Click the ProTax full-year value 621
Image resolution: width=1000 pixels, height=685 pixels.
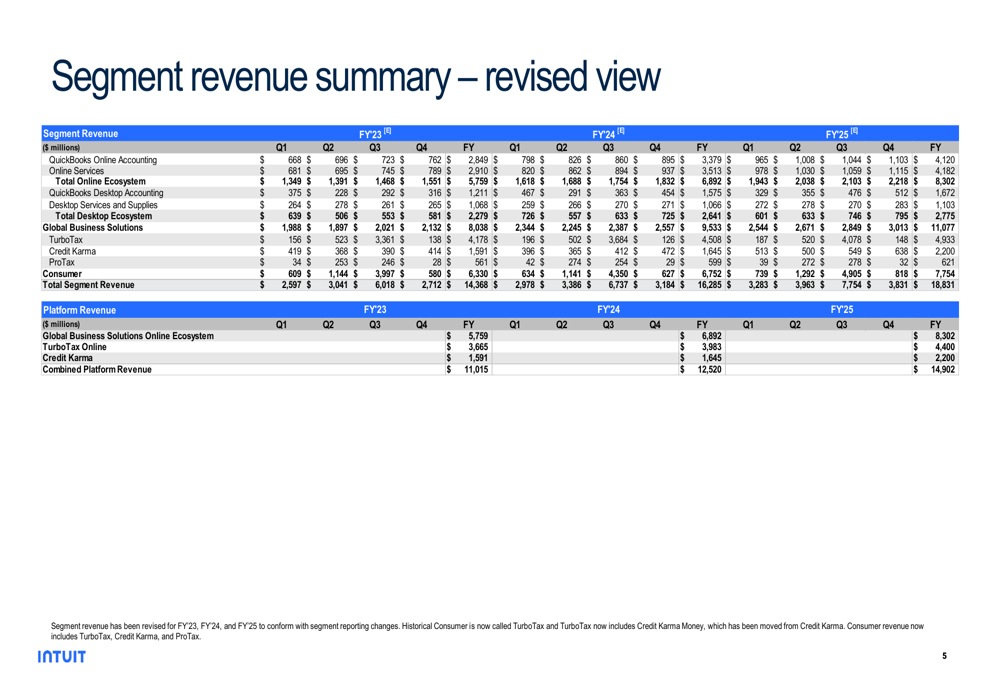coord(948,262)
